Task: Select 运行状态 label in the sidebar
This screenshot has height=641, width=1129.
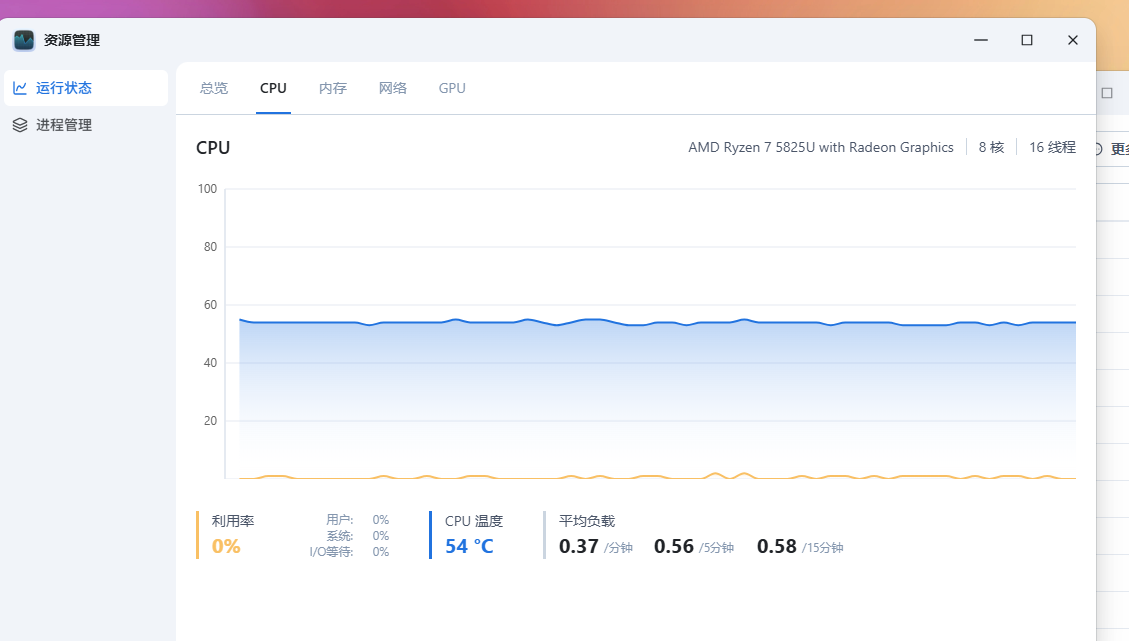Action: [x=64, y=88]
